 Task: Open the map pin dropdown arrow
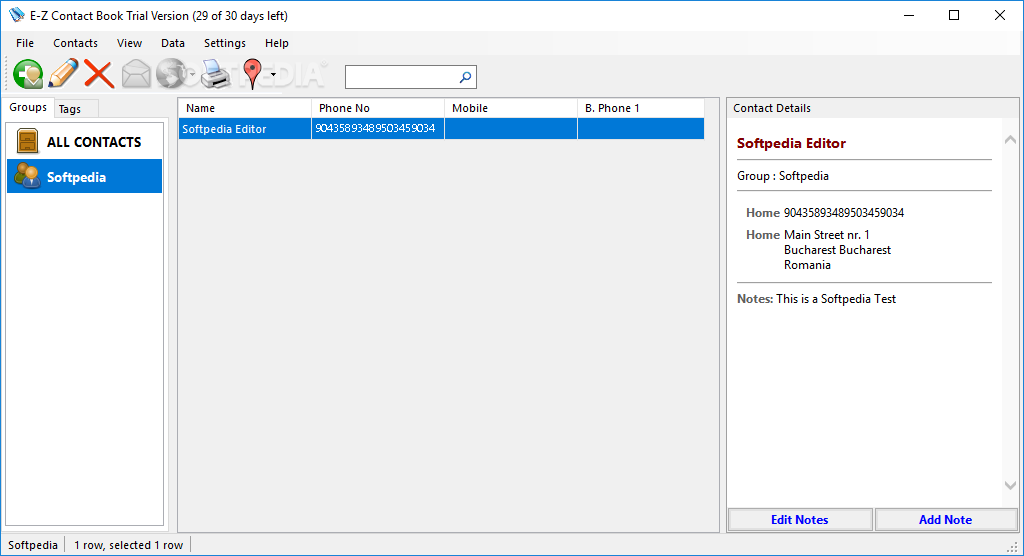pos(273,74)
